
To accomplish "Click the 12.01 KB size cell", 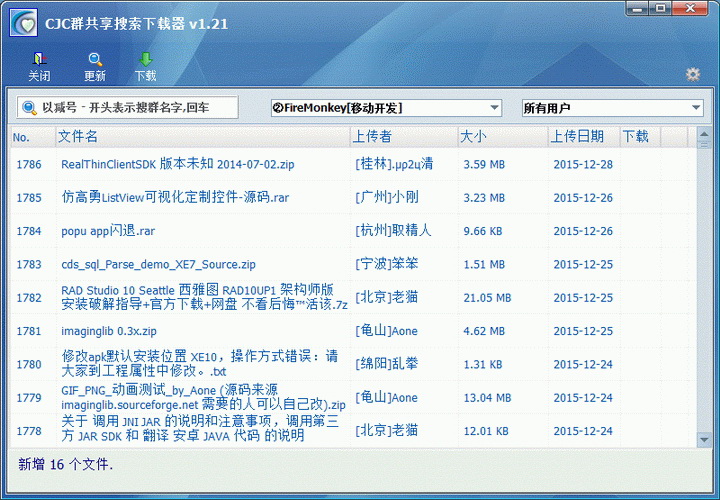I will pyautogui.click(x=486, y=431).
